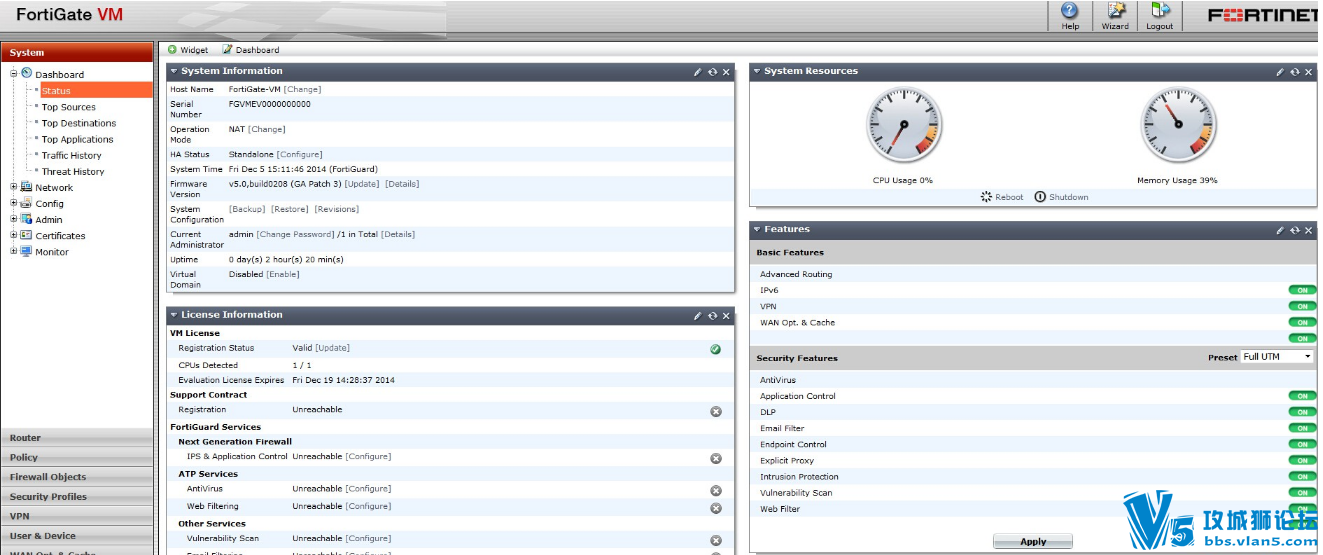Toggle the Email Filter switch
Screen dimensions: 1323x555
[1302, 428]
